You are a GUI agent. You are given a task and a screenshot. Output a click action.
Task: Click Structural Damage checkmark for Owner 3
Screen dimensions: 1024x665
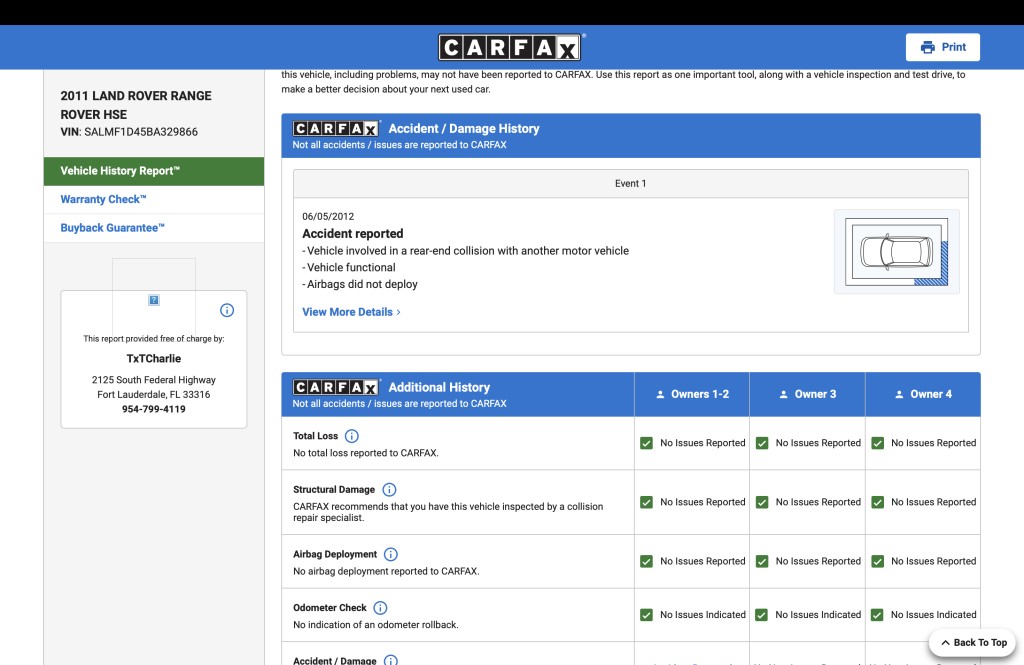[762, 502]
